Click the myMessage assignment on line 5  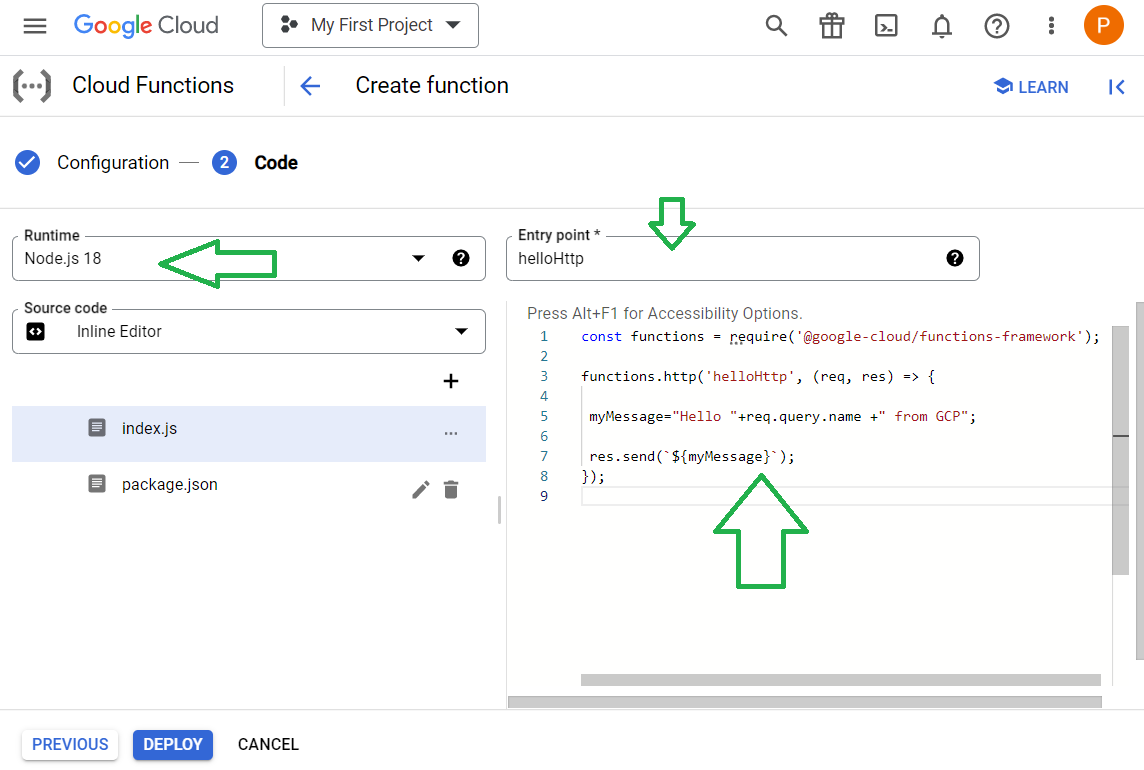pos(782,417)
